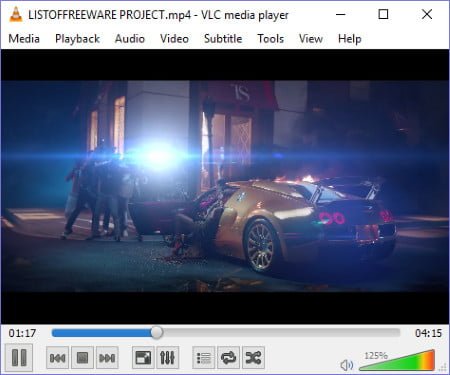Set volume on the 125% volume slider

(x=397, y=360)
